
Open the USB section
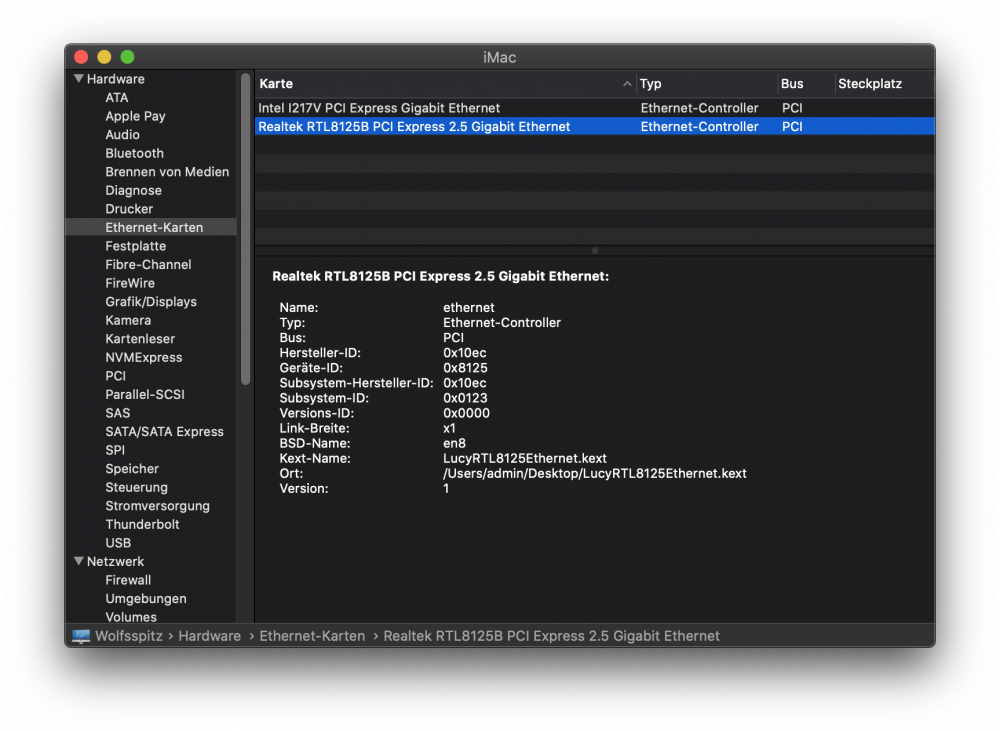(x=118, y=542)
